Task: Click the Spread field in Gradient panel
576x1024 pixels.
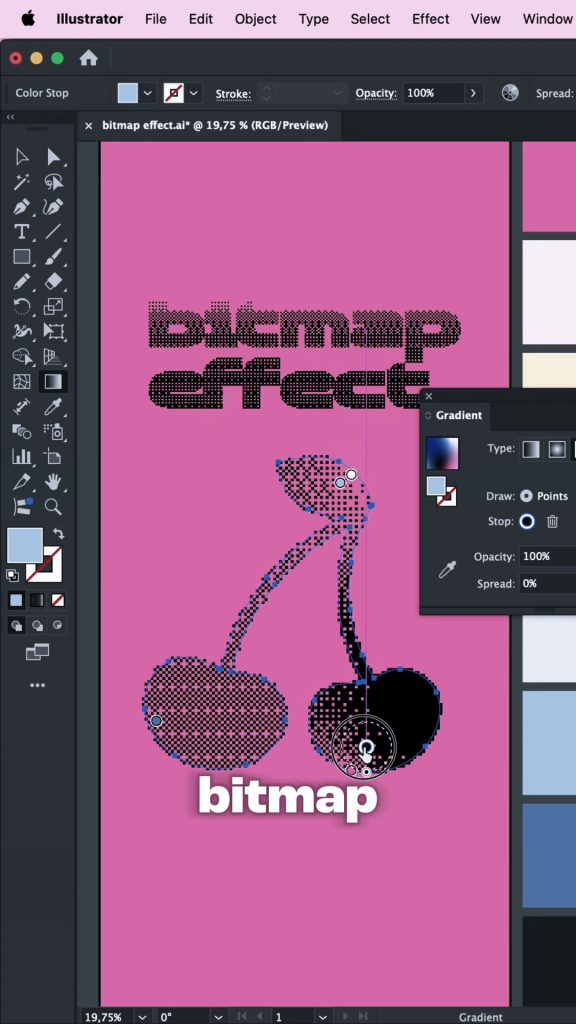Action: point(547,583)
